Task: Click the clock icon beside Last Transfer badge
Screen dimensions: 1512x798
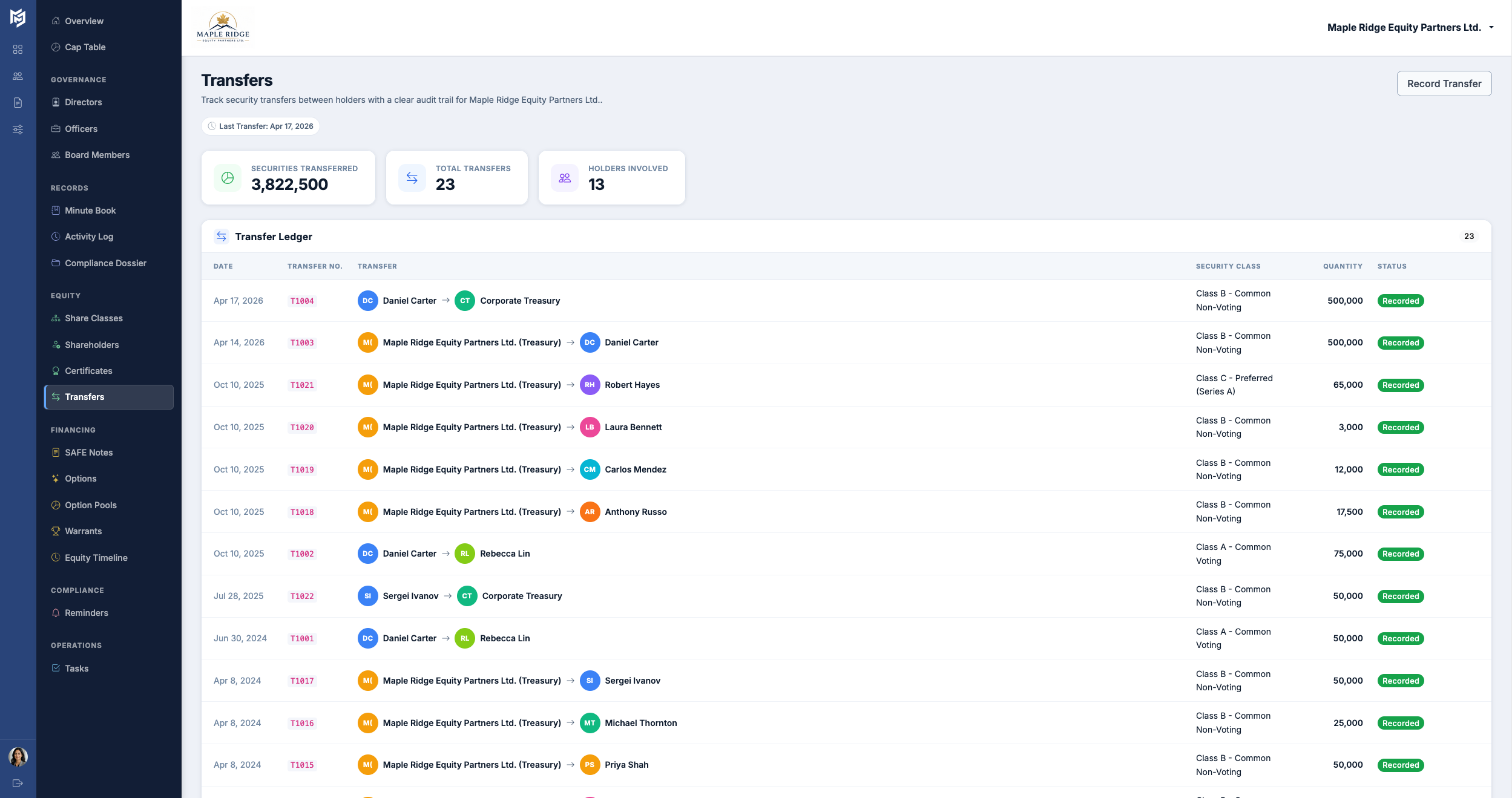Action: [x=211, y=126]
